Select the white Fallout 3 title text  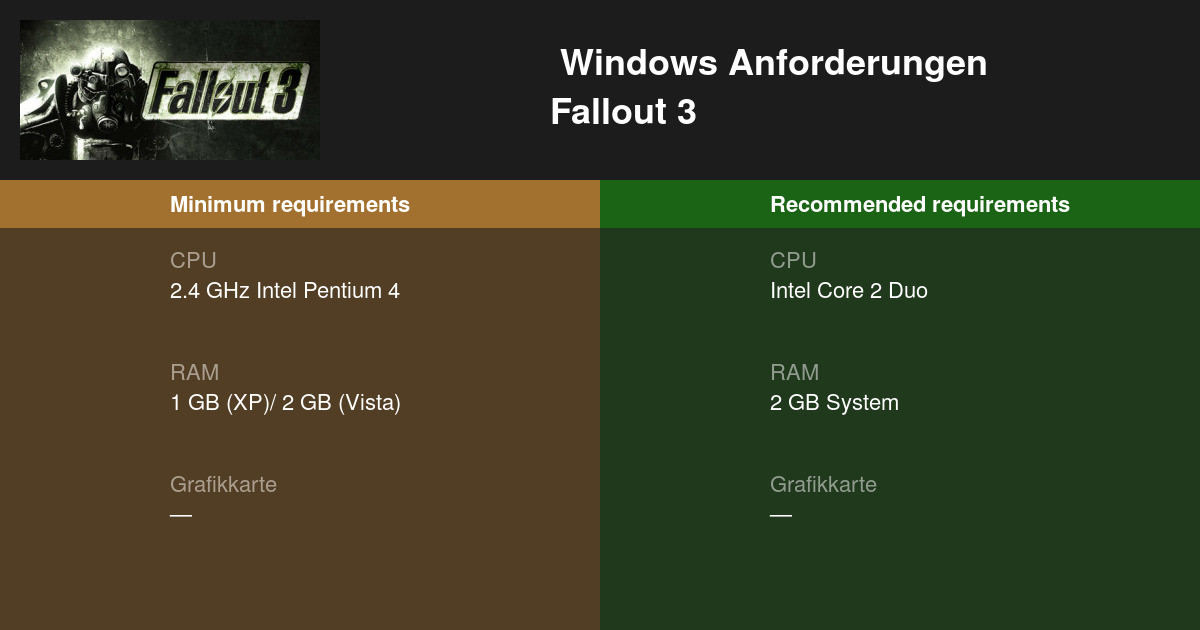(x=623, y=112)
